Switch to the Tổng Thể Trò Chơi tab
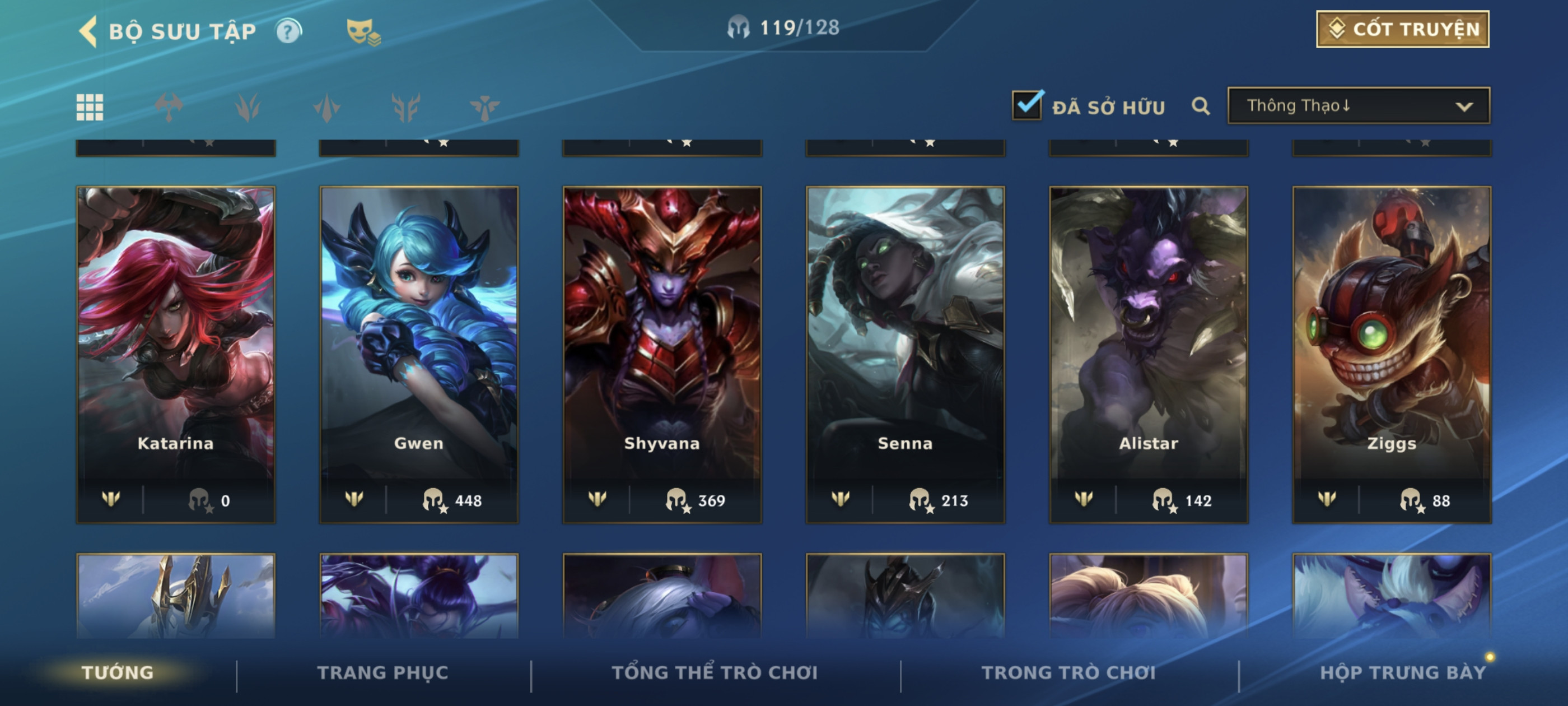Screen dimensions: 1568x706 click(715, 672)
